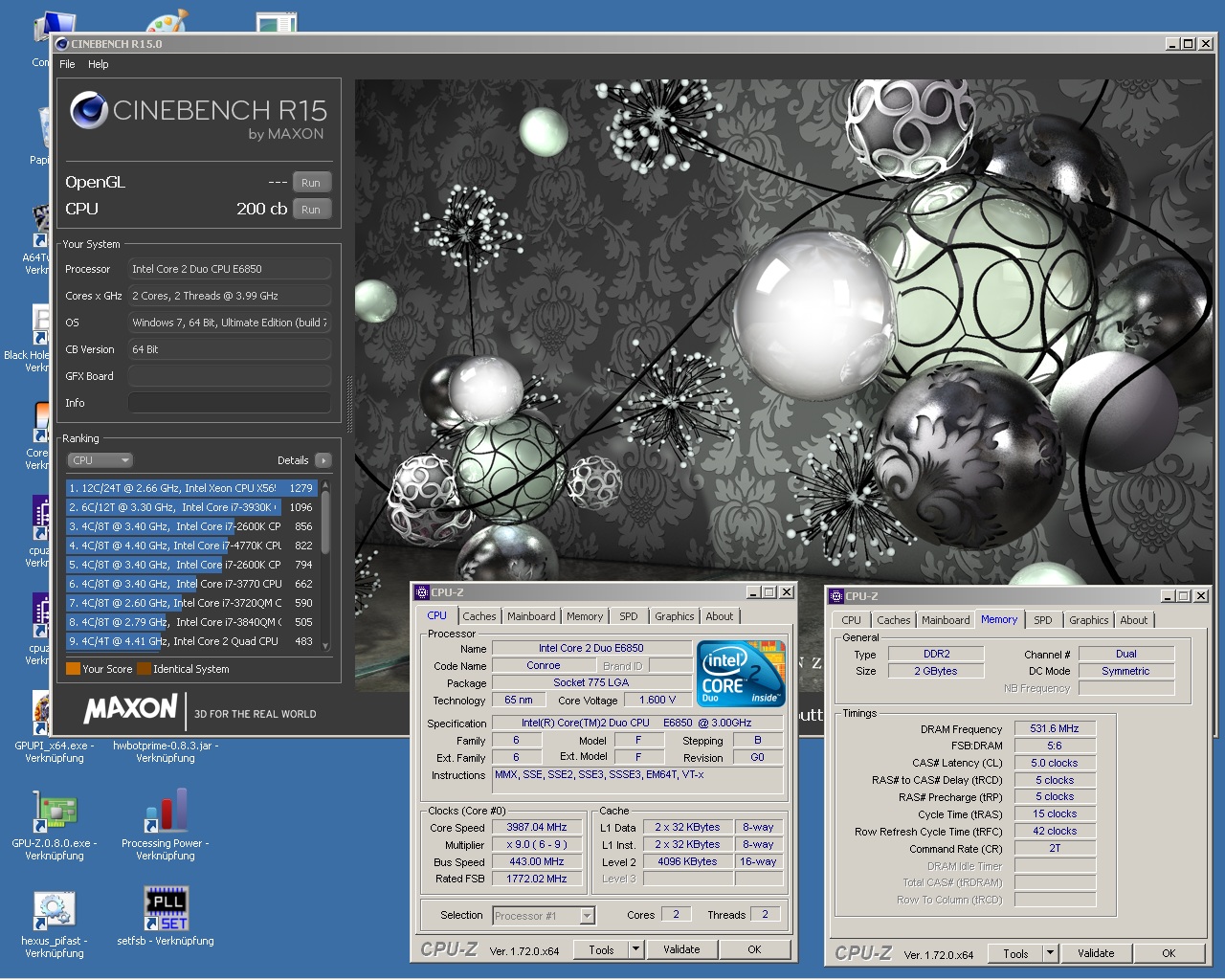Open hwbotprime-0.8.3.jar desktop shortcut

click(x=166, y=751)
